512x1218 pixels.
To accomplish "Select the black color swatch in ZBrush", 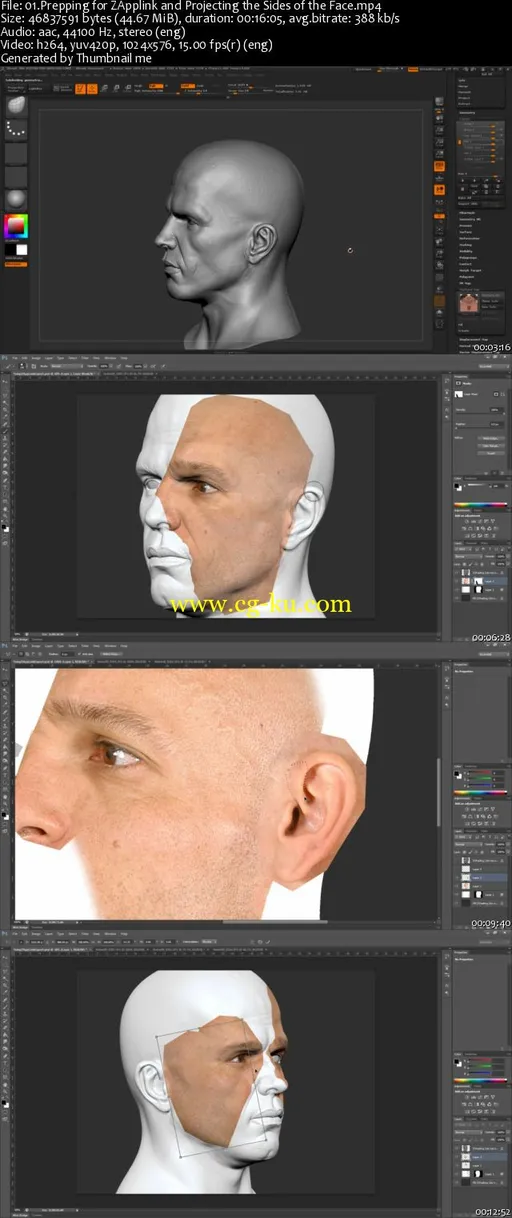I will (x=10, y=249).
